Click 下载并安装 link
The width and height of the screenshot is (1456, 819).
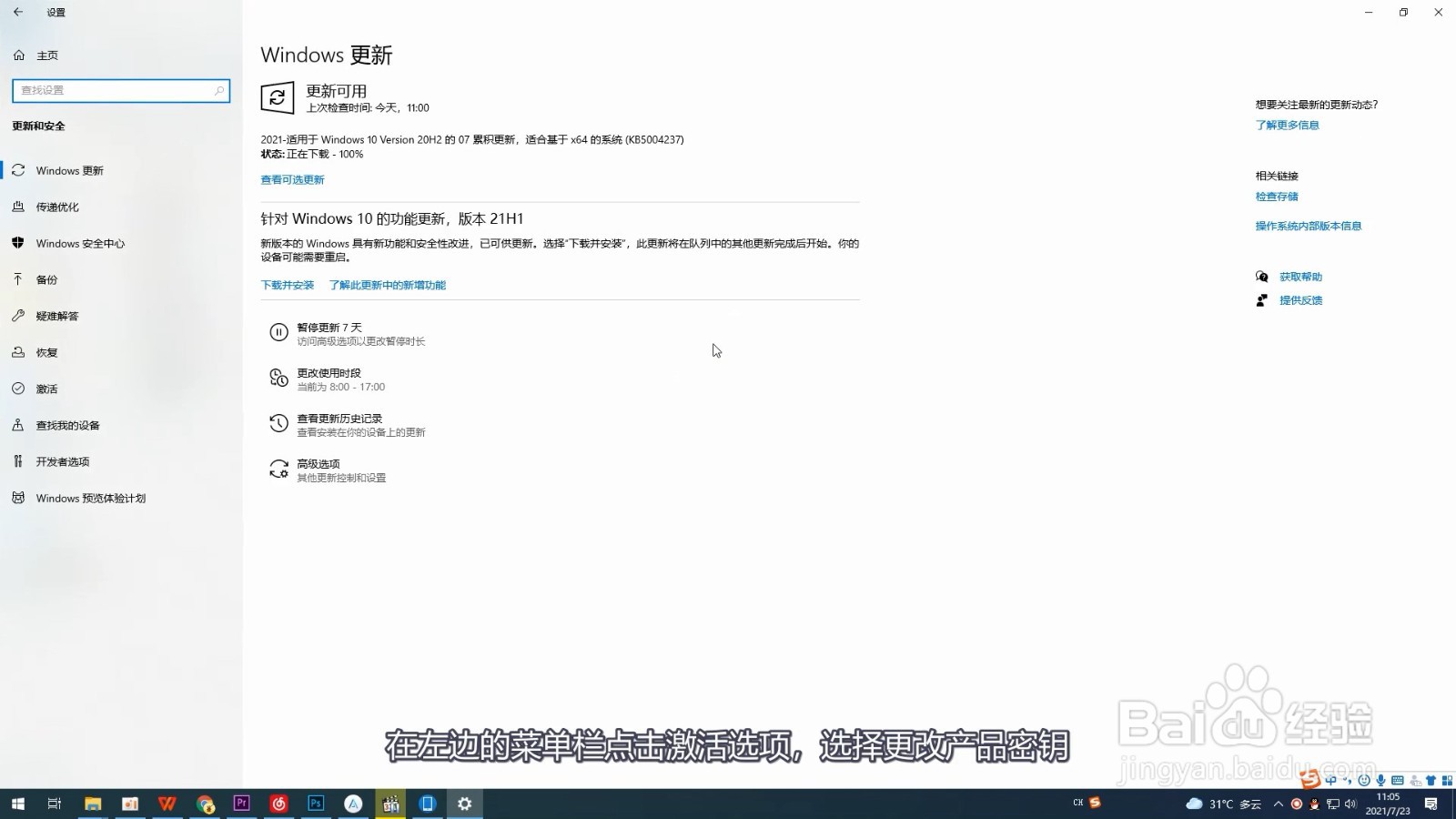pyautogui.click(x=287, y=285)
